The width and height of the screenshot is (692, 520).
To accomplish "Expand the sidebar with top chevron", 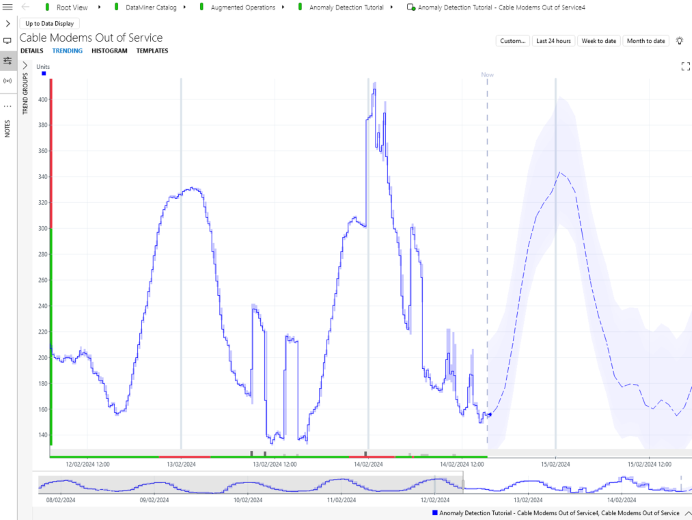I will [8, 23].
